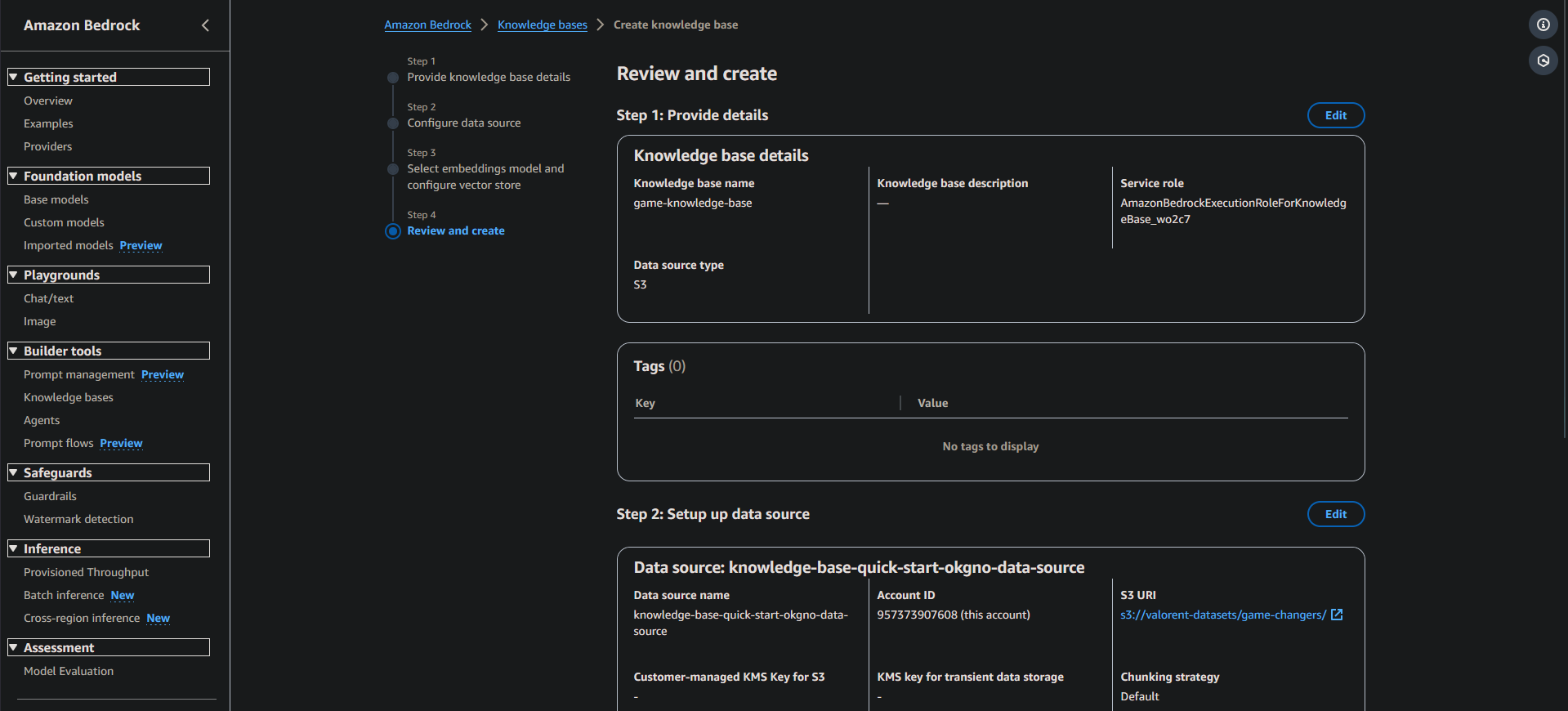Open Examples in the sidebar
Viewport: 1568px width, 711px height.
click(48, 123)
